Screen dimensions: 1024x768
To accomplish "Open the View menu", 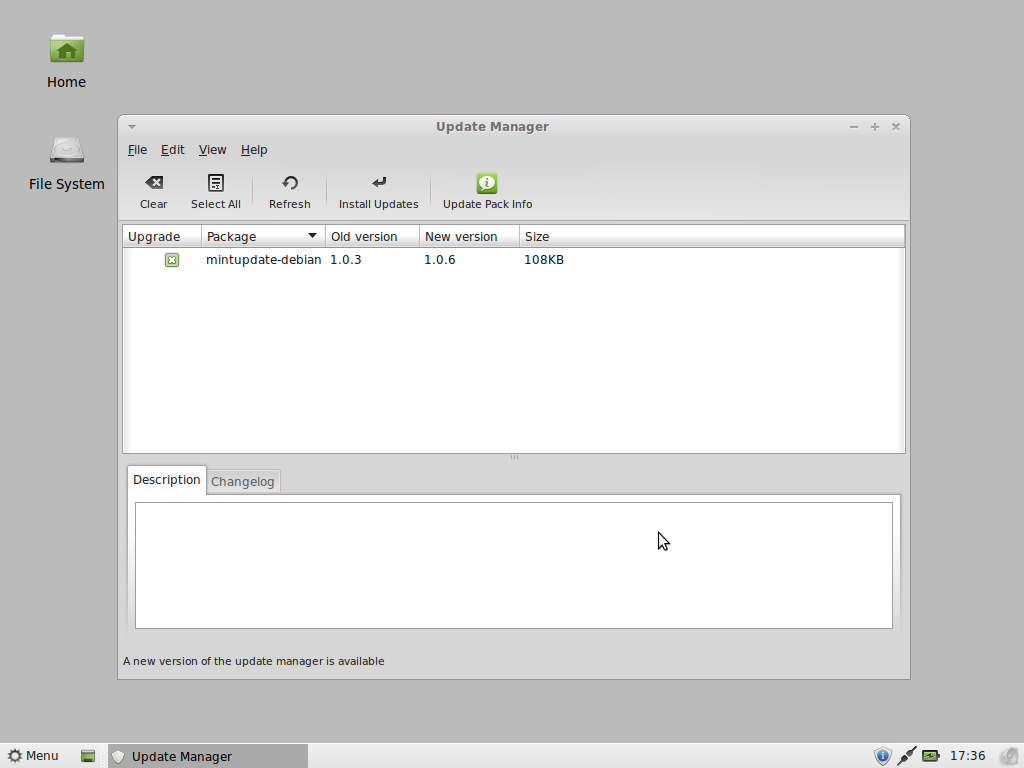I will [212, 150].
